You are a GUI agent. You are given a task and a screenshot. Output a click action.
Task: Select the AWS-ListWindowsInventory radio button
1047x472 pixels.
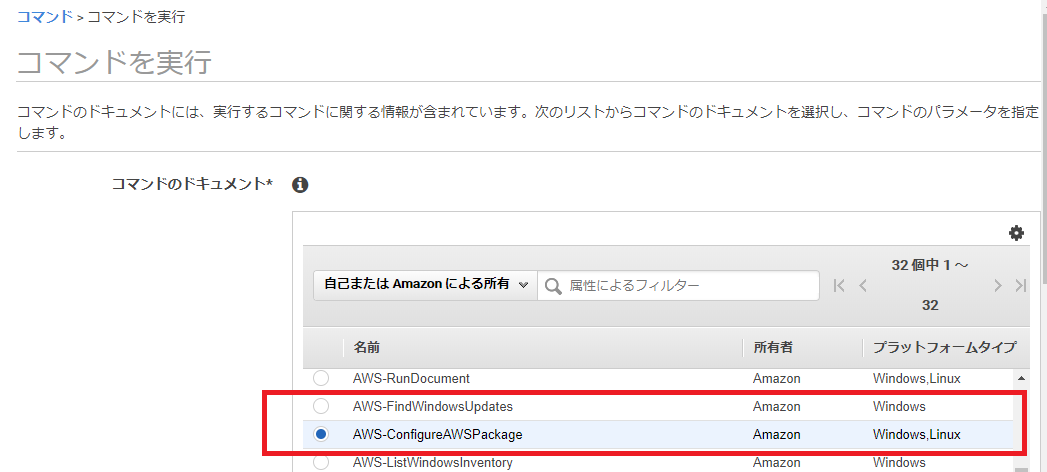point(321,462)
